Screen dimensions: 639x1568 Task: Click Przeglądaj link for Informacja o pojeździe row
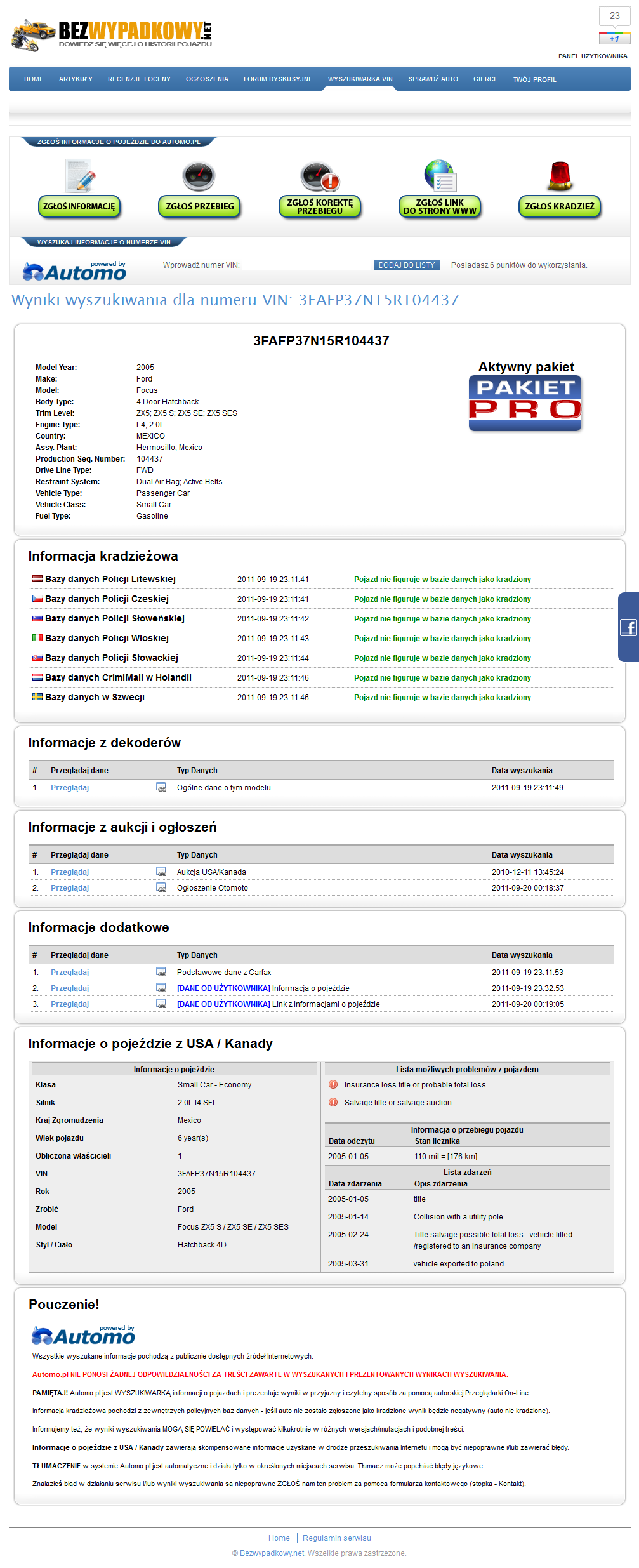pos(70,988)
